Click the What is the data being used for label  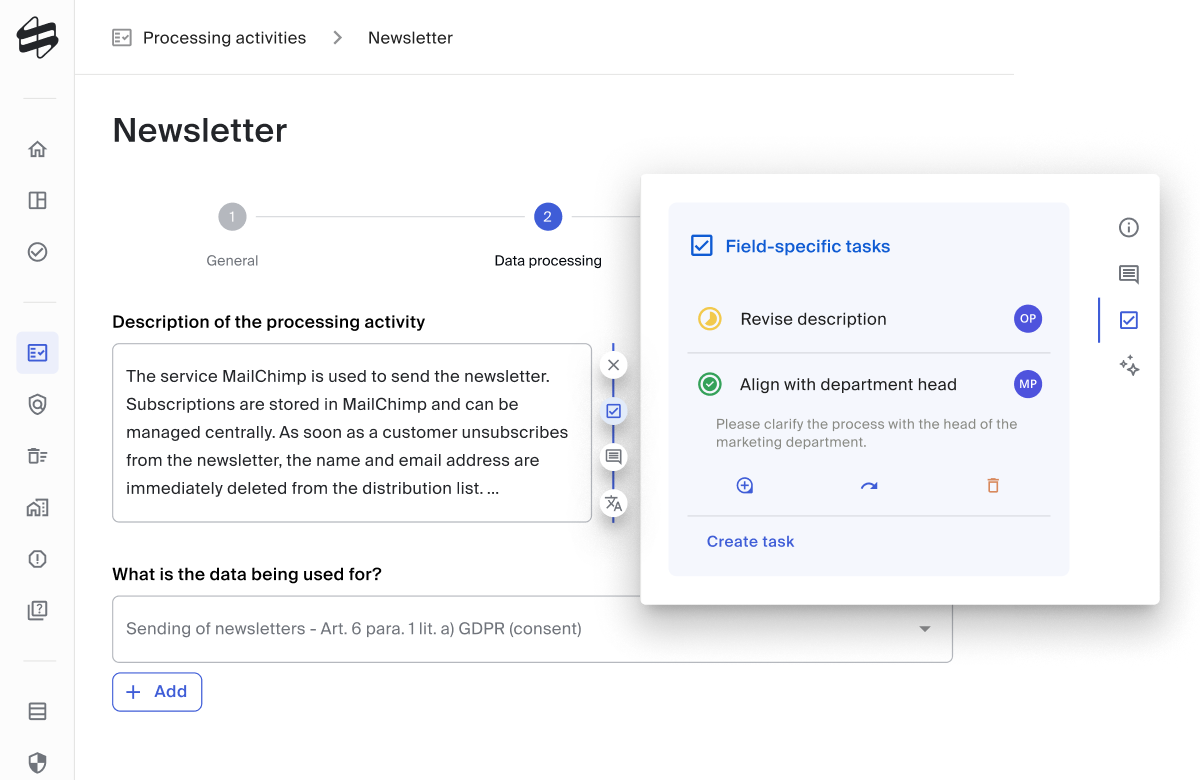tap(247, 574)
